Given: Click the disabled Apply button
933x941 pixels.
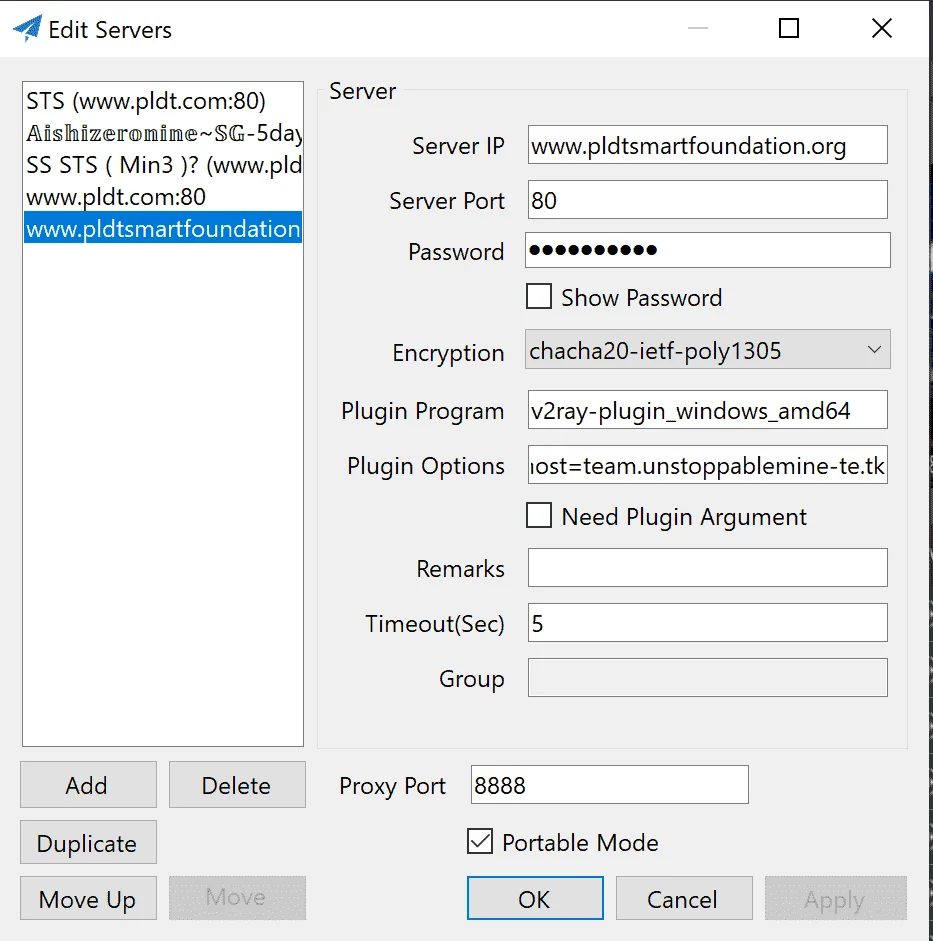Looking at the screenshot, I should tap(835, 898).
